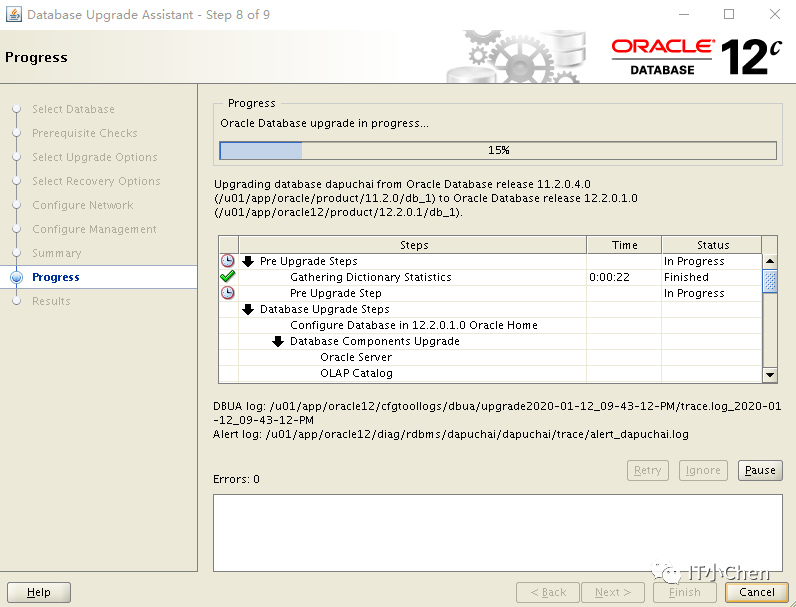Select the Configure Management wizard step
This screenshot has width=796, height=607.
pos(94,229)
